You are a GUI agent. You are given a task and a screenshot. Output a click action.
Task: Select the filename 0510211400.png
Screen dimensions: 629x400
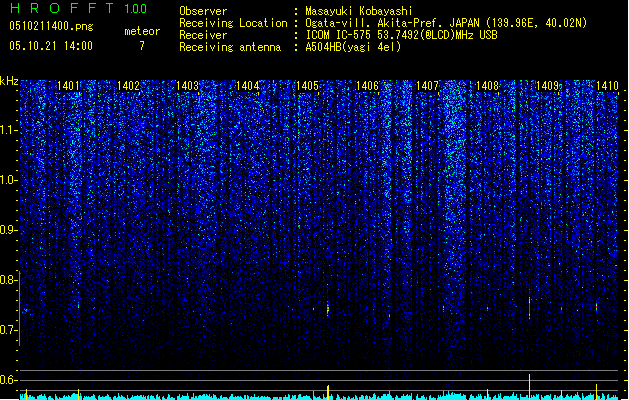pos(51,27)
